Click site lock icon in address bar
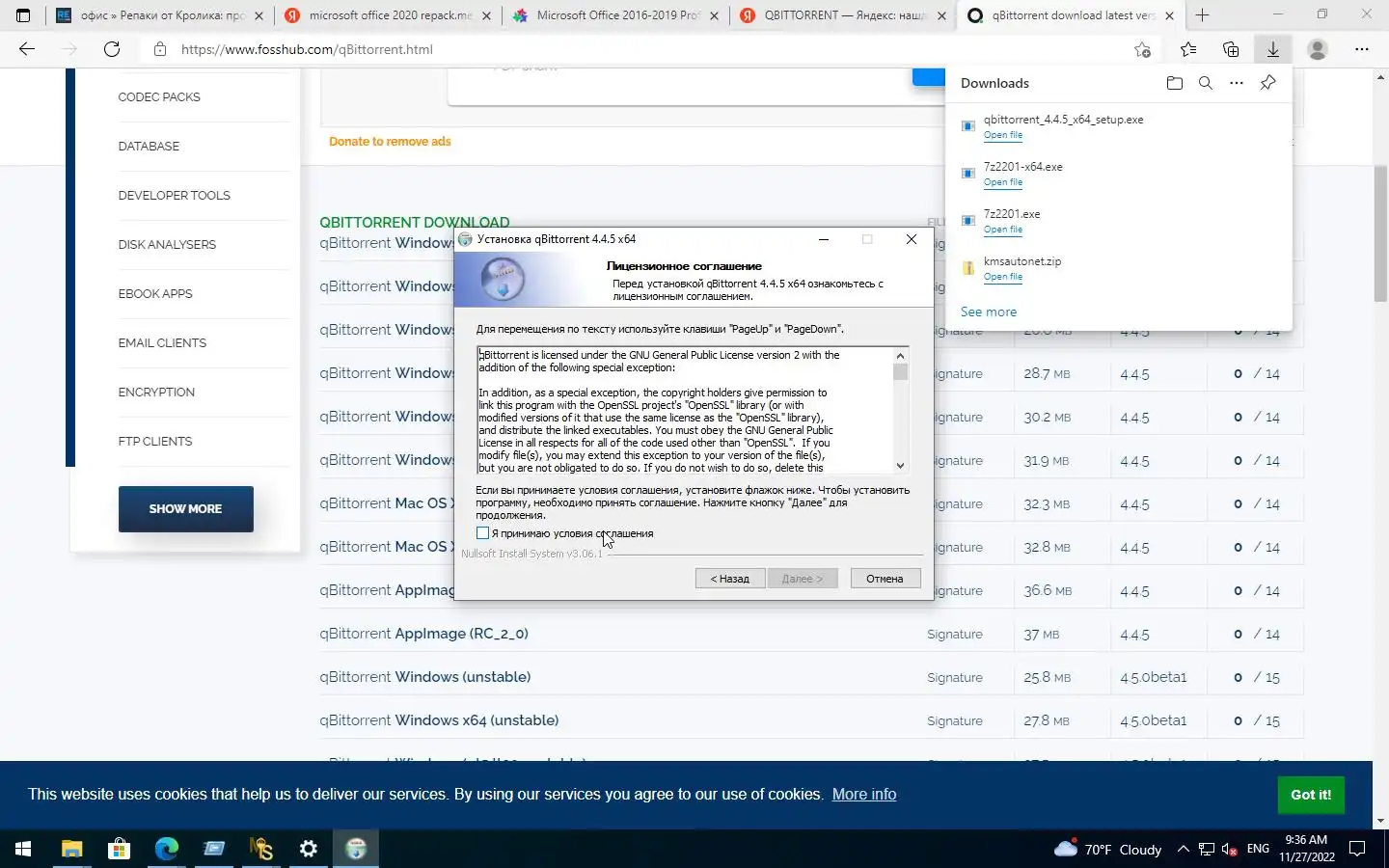This screenshot has width=1389, height=868. click(160, 49)
